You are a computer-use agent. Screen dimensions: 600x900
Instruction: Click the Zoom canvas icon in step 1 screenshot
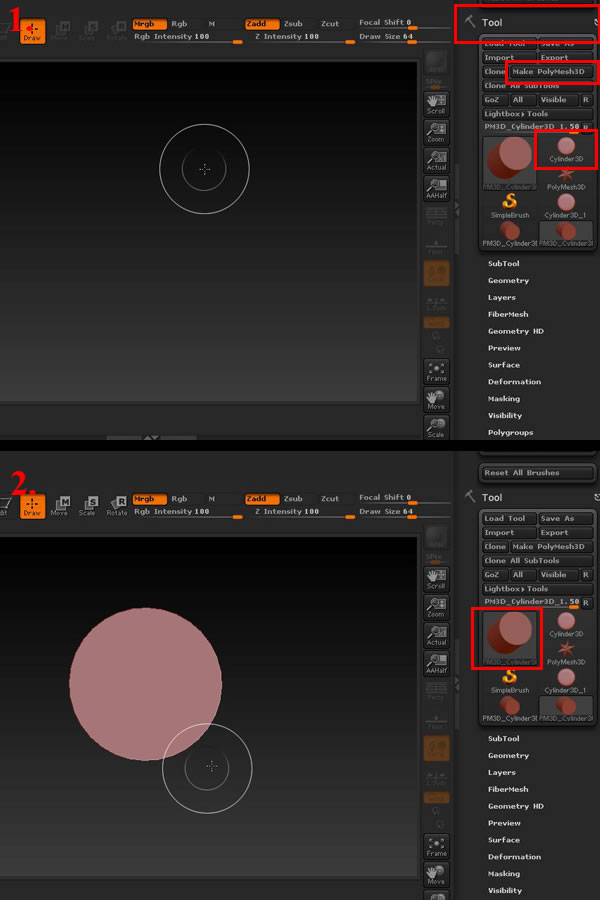436,133
